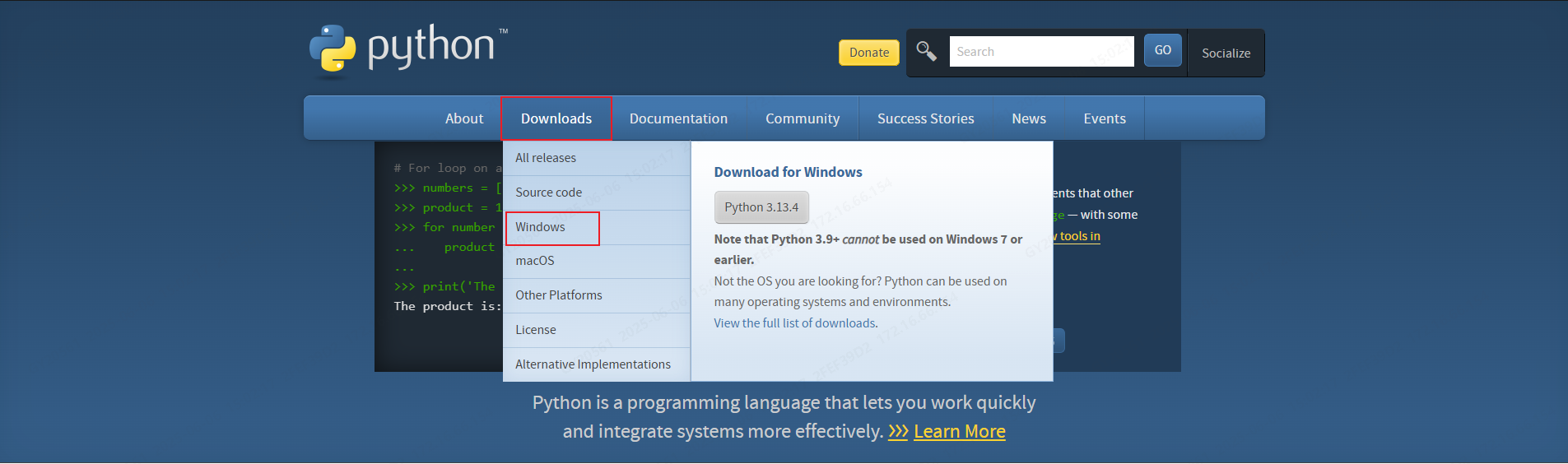Image resolution: width=1568 pixels, height=464 pixels.
Task: Open the Downloads menu
Action: [x=556, y=118]
